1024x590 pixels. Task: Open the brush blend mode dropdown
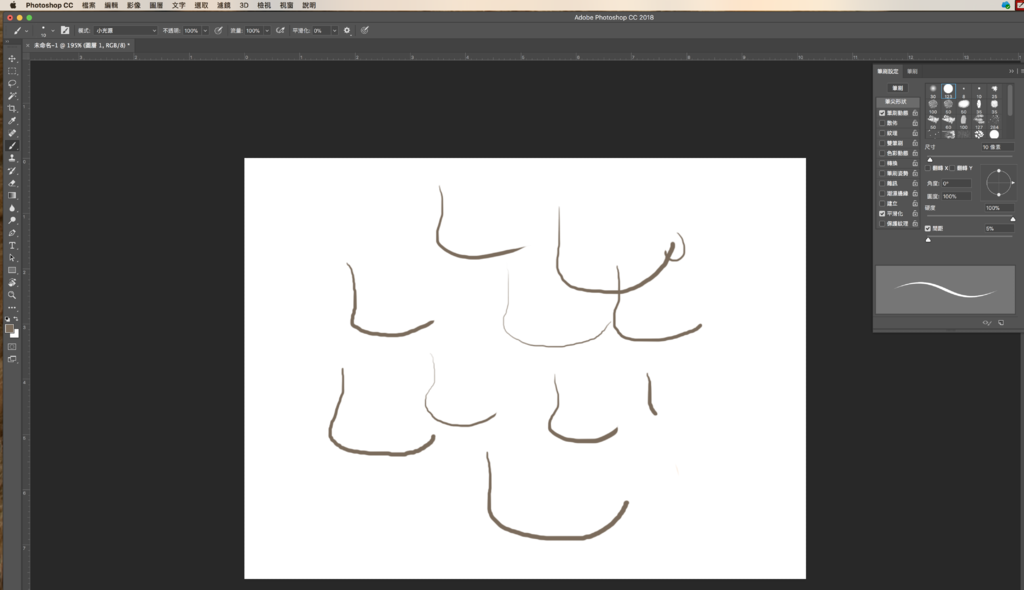point(125,31)
